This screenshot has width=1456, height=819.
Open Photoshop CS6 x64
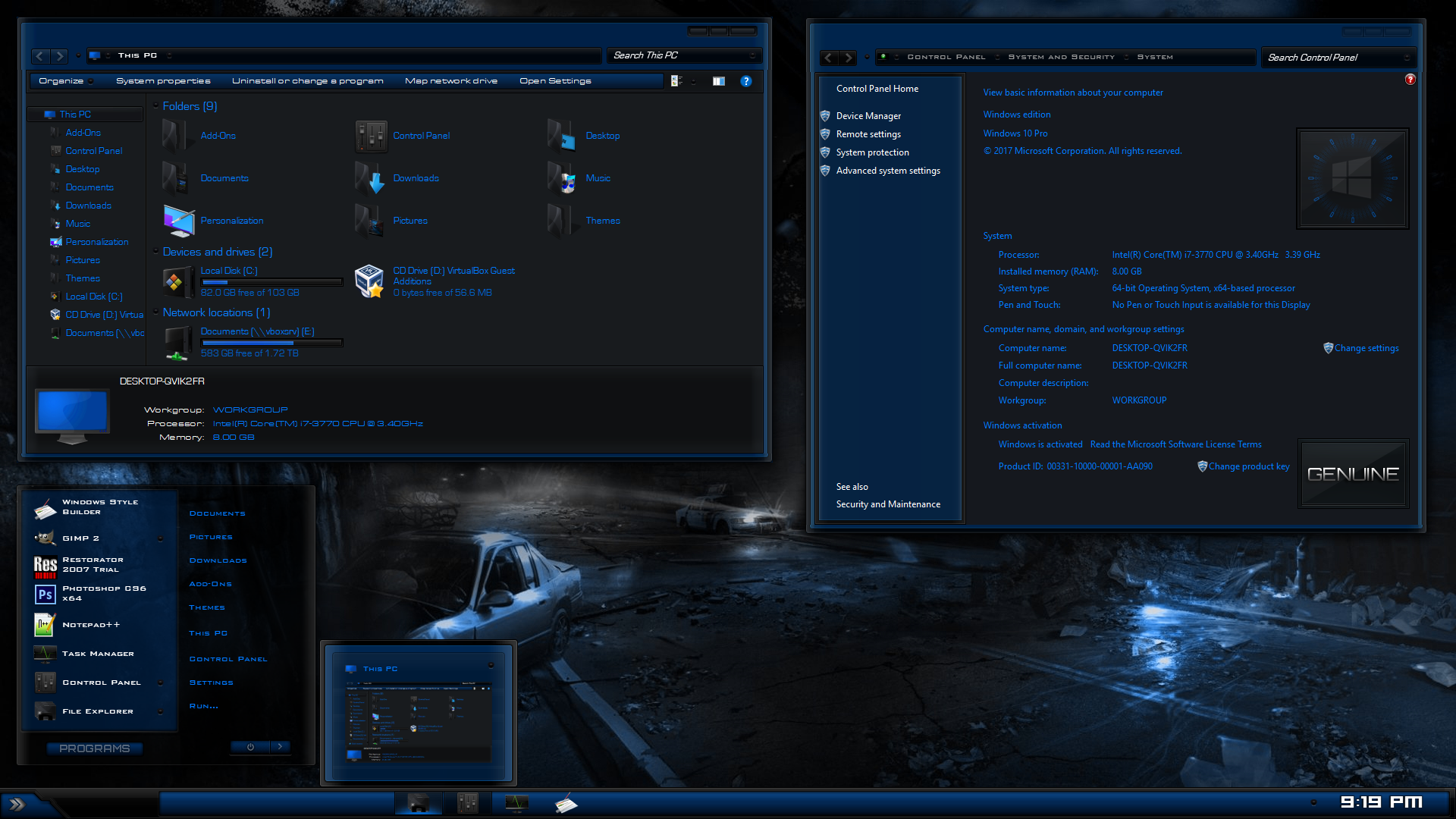pos(103,592)
